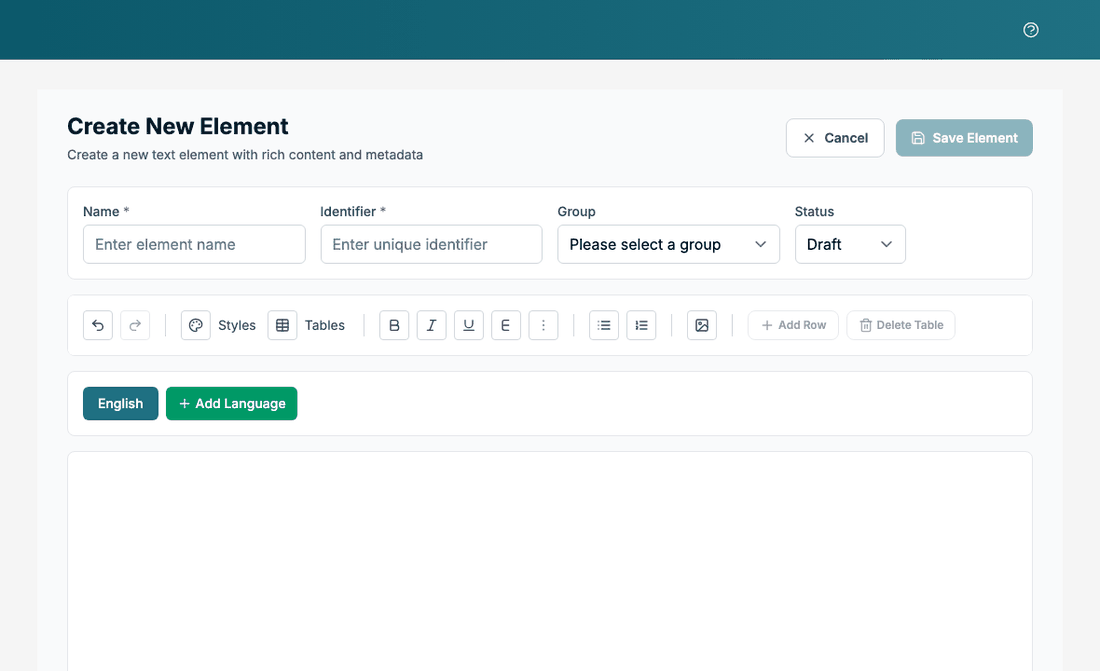Insert a numbered list
This screenshot has width=1100, height=671.
click(x=641, y=325)
